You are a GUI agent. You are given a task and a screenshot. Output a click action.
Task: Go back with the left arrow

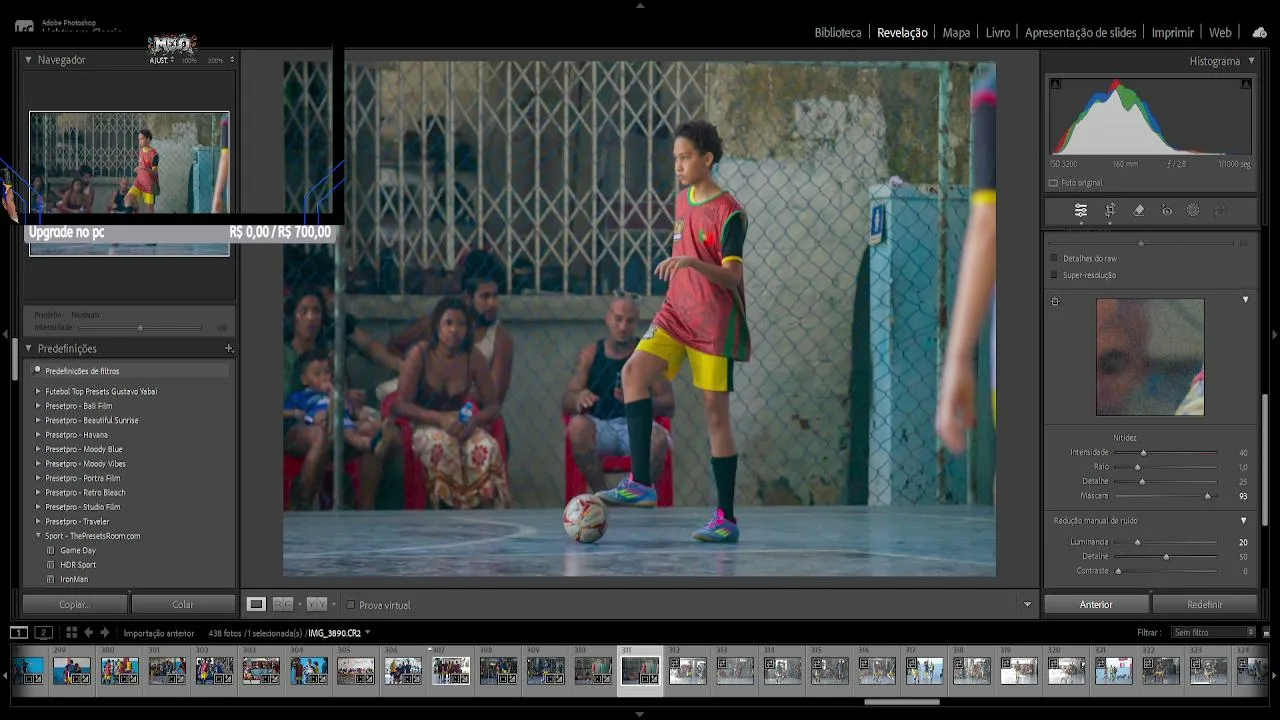(88, 632)
